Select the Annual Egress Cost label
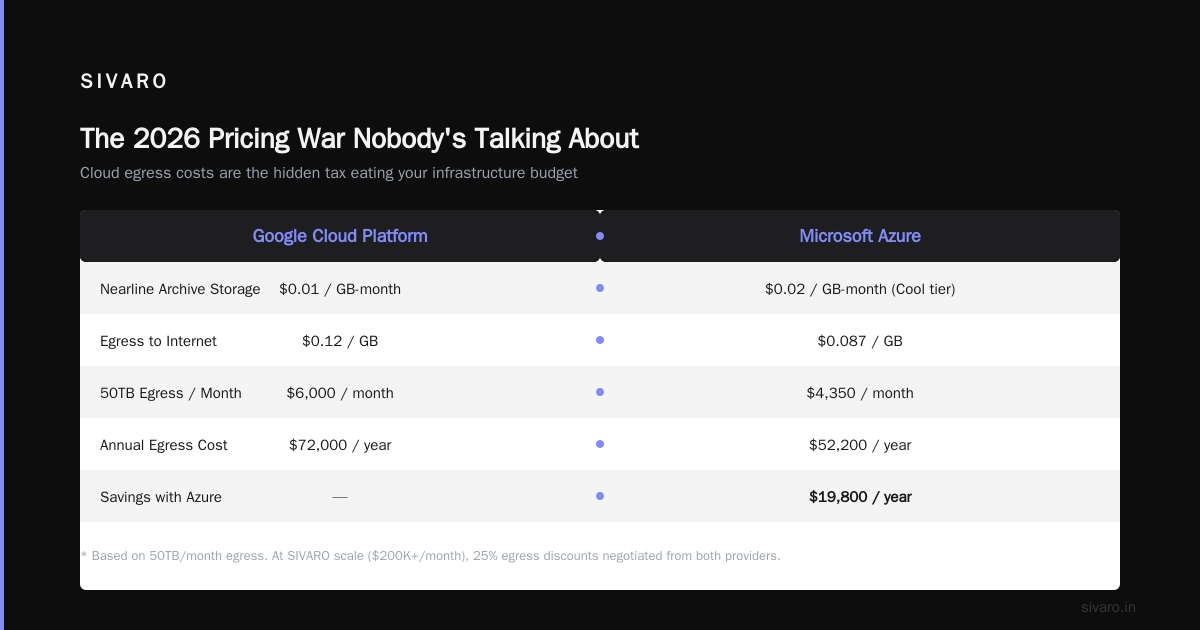Viewport: 1200px width, 630px height. (164, 445)
